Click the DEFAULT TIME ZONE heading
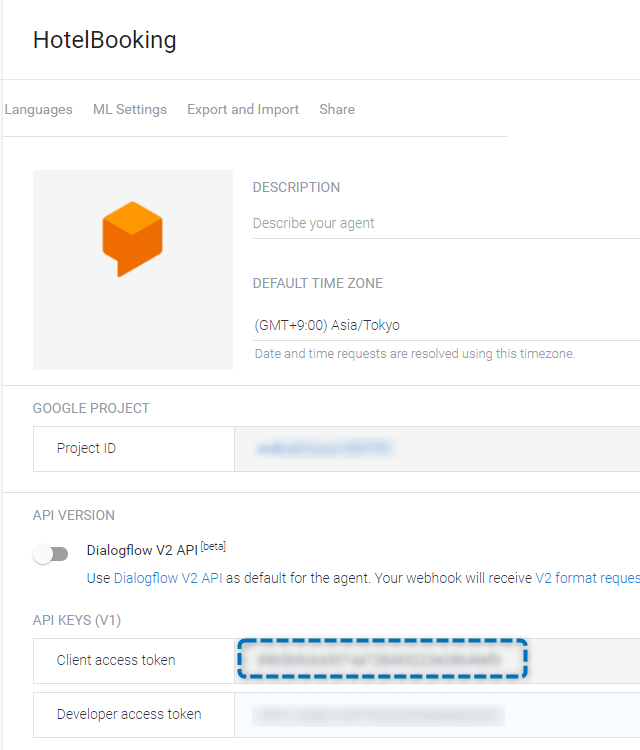The width and height of the screenshot is (640, 750). click(318, 283)
